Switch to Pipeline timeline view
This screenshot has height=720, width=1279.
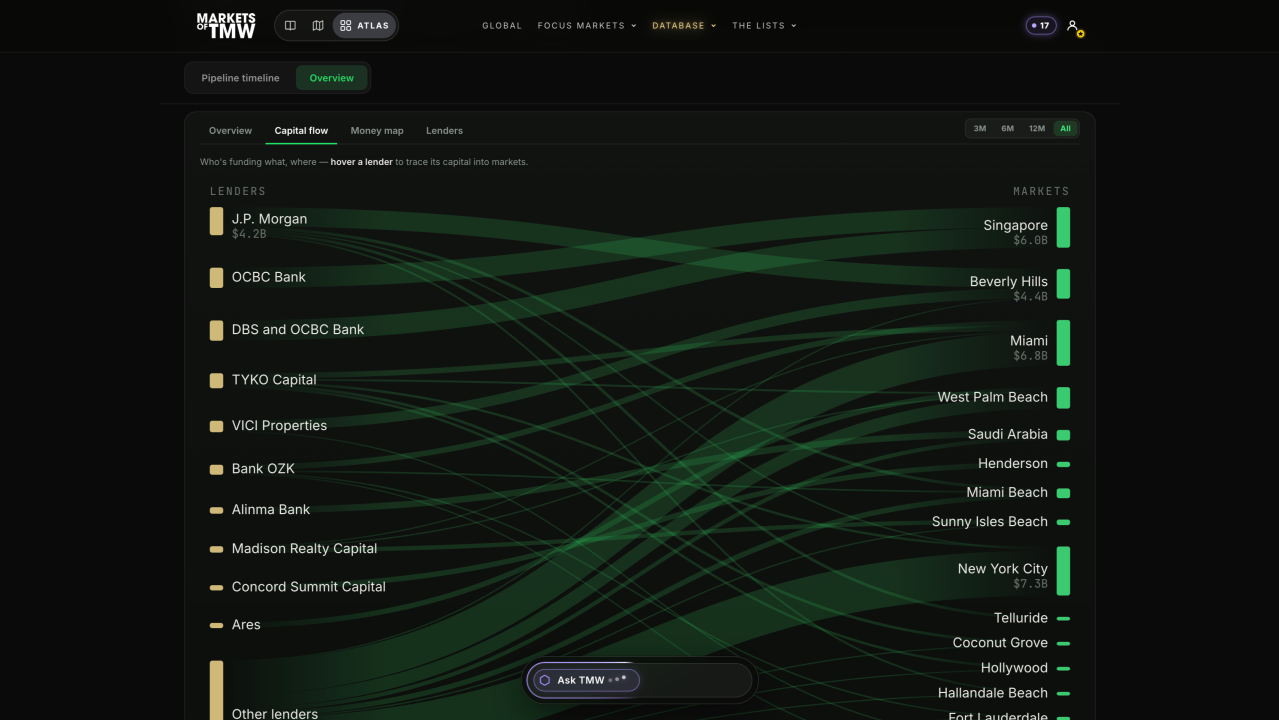pyautogui.click(x=240, y=78)
